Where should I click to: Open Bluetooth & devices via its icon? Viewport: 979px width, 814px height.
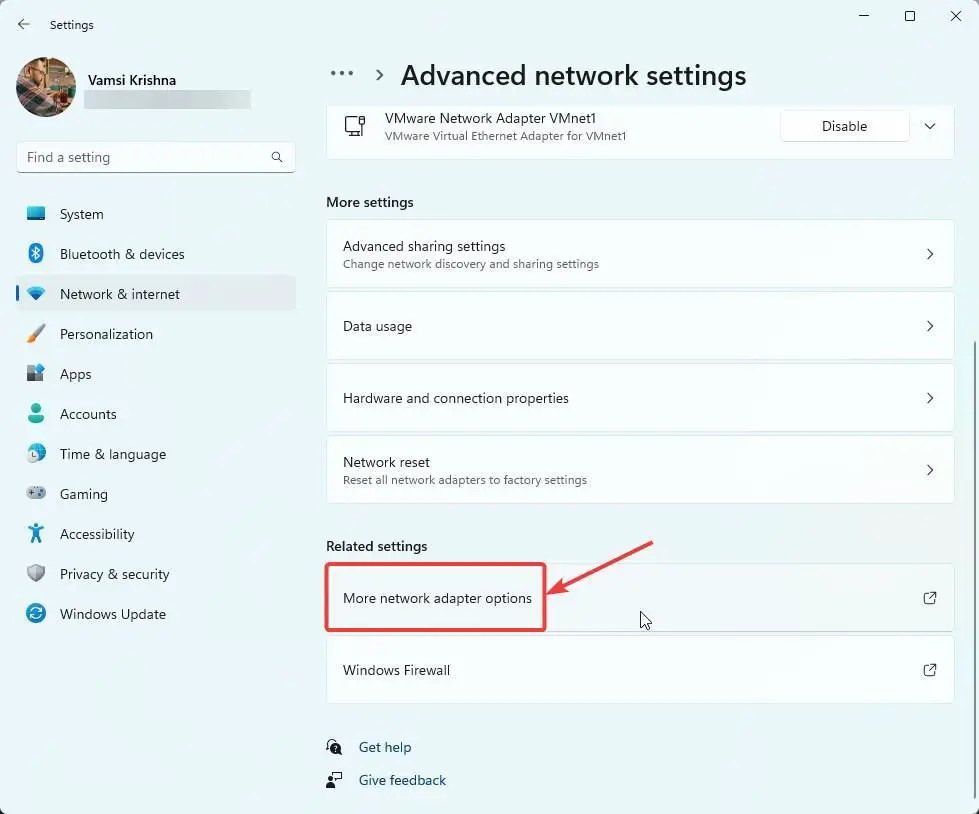point(36,253)
